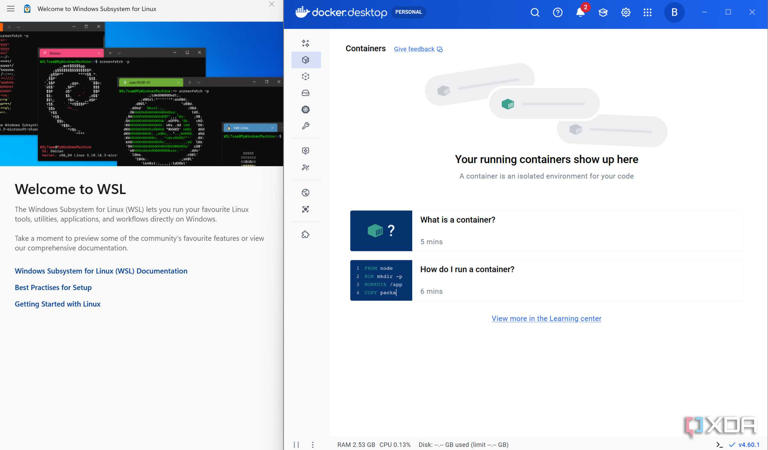Open the help question mark icon

[557, 12]
